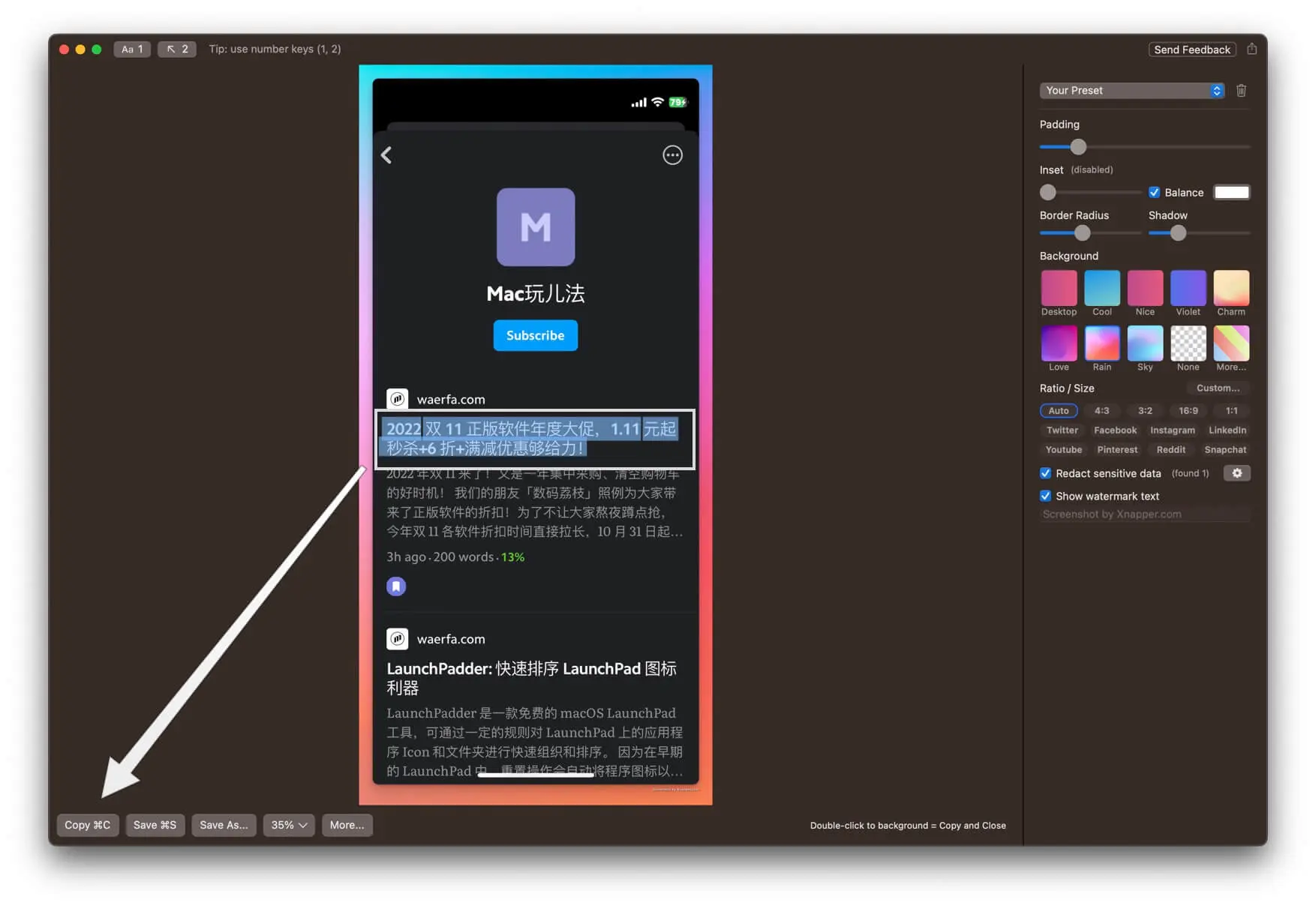Delete the preset with the trash icon
The width and height of the screenshot is (1316, 909).
tap(1241, 91)
